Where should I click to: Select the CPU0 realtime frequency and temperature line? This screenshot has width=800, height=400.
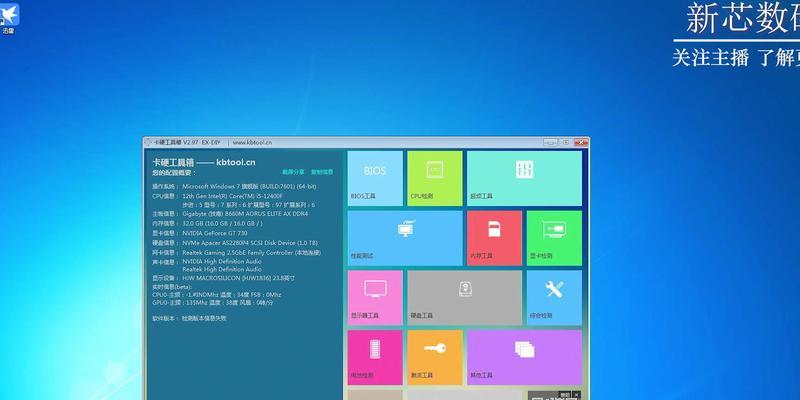click(217, 295)
